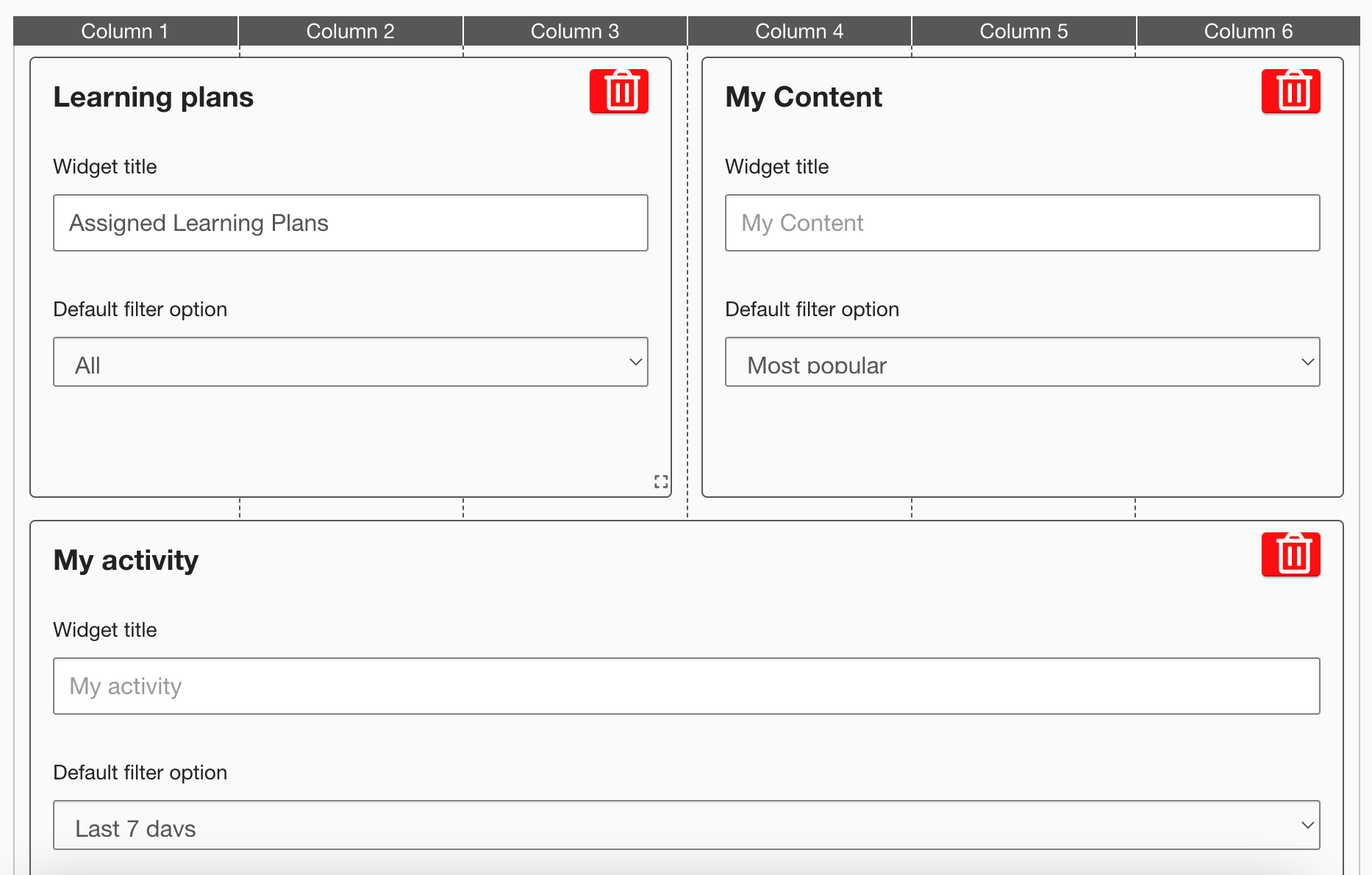Click the Assigned Learning Plans title field

(x=350, y=223)
